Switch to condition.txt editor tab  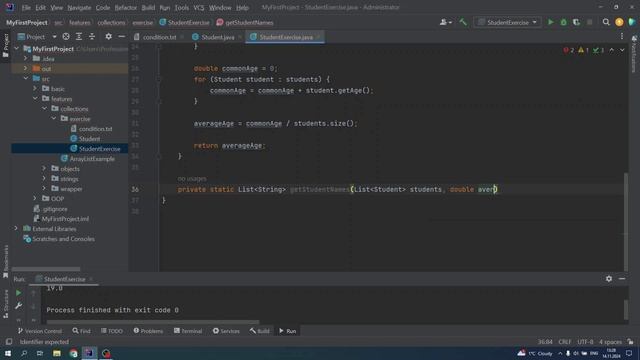tap(159, 37)
